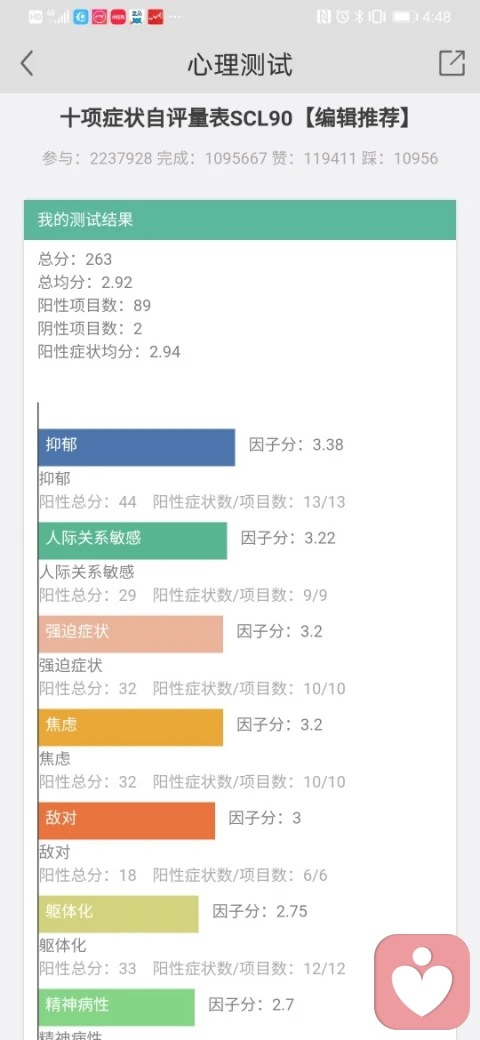The height and width of the screenshot is (1040, 480).
Task: Tap the pink heart floating app icon
Action: pyautogui.click(x=422, y=981)
